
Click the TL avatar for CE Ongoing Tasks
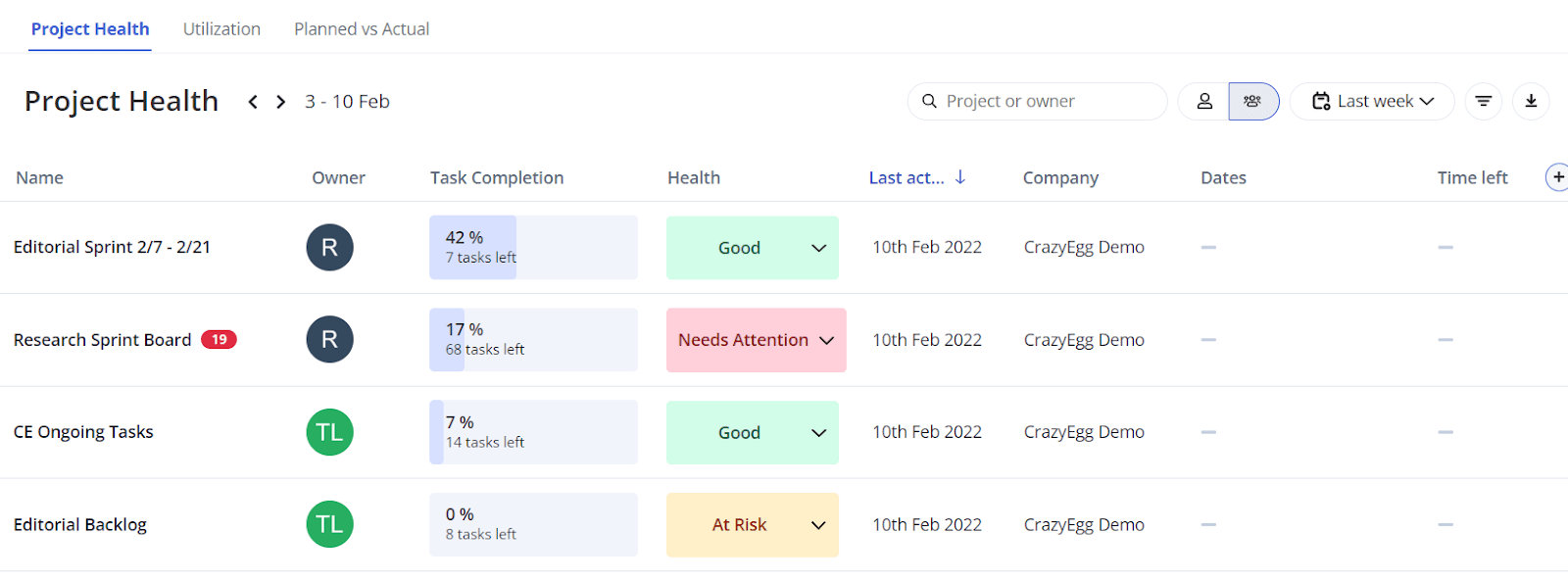click(329, 432)
